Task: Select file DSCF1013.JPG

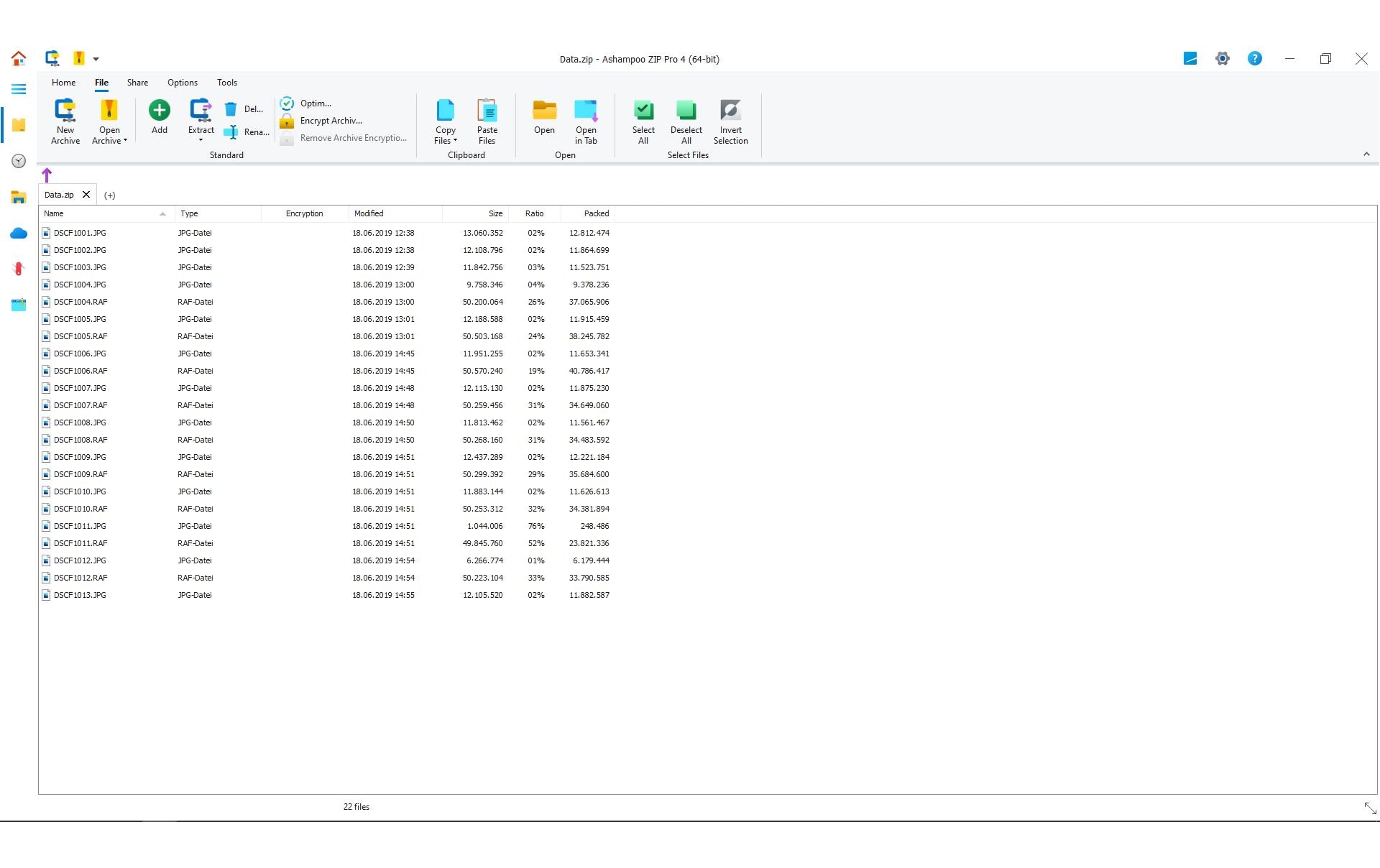Action: (x=80, y=595)
